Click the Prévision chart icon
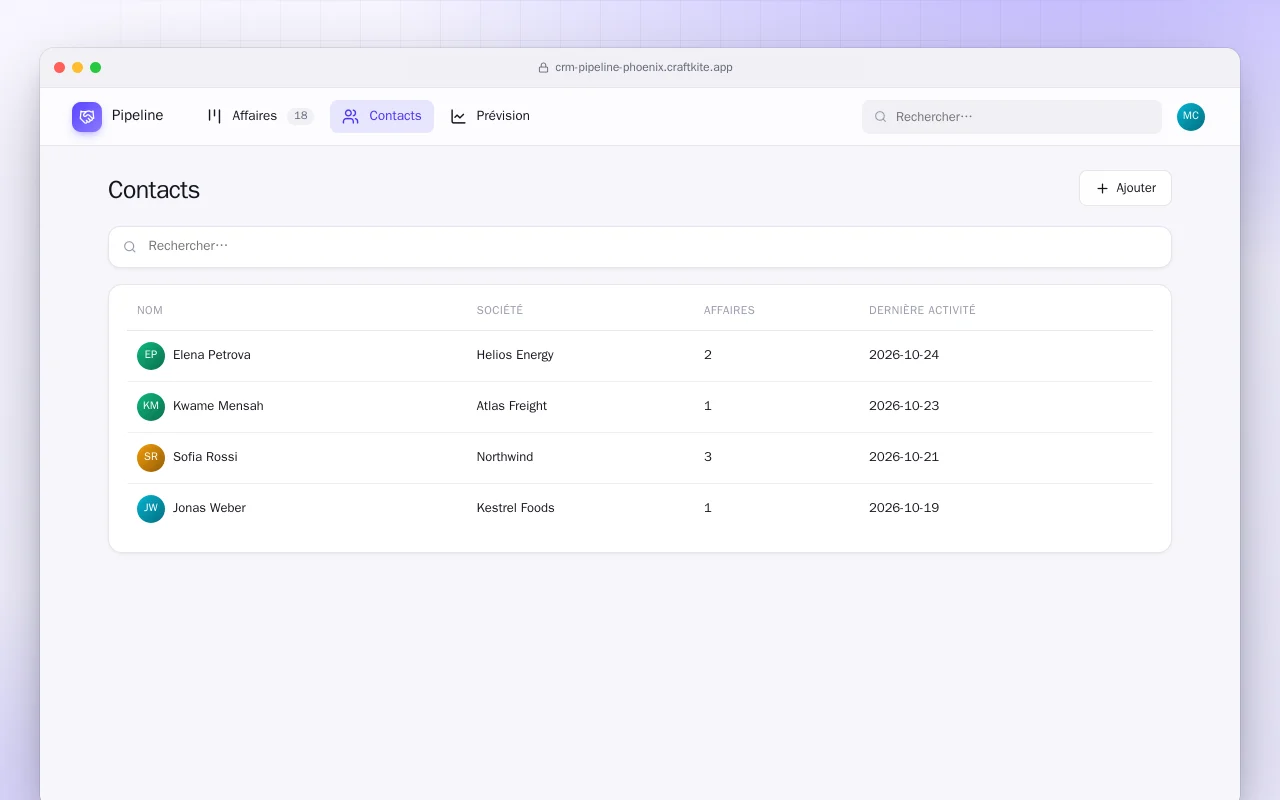 458,116
